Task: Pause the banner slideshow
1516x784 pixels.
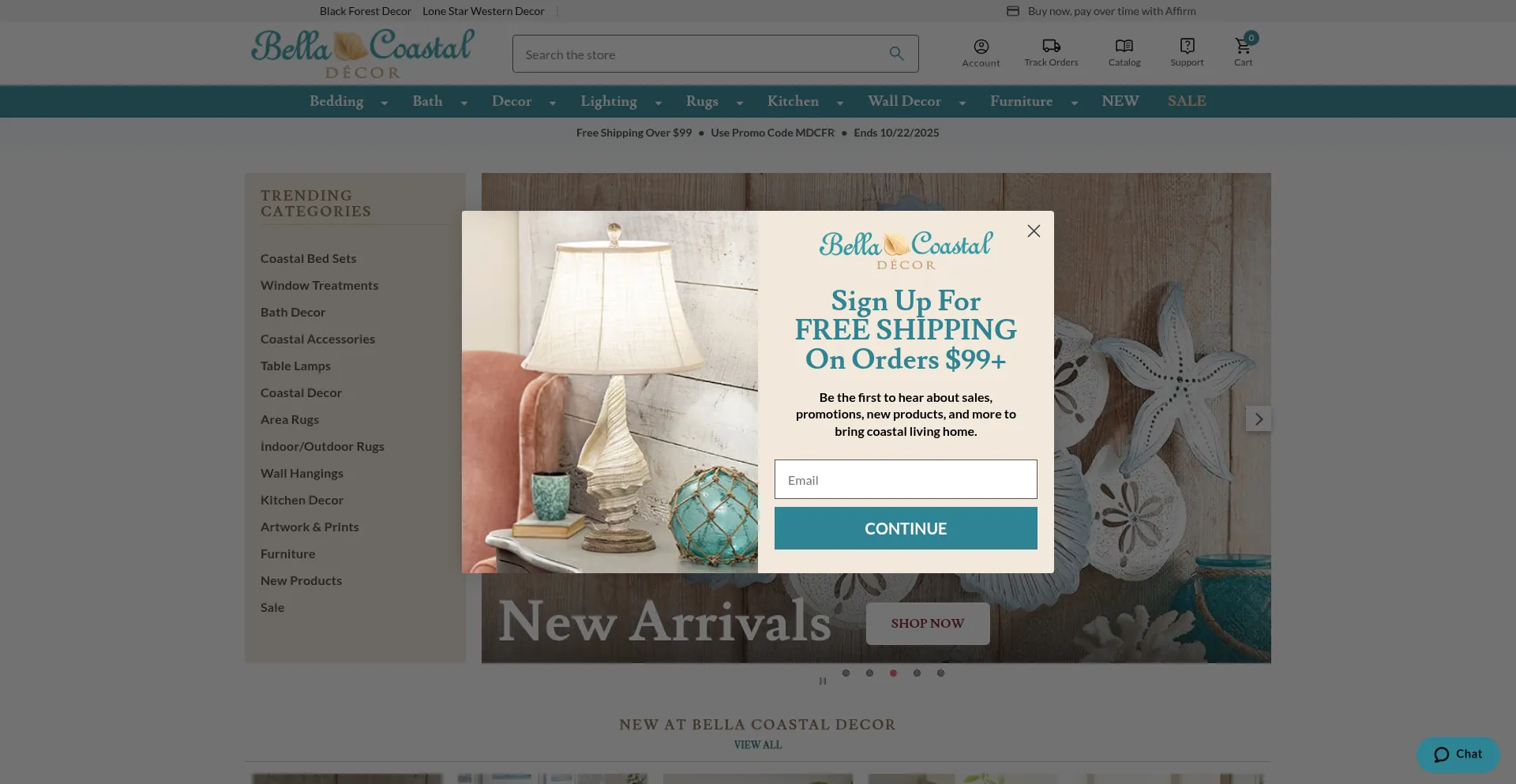Action: [x=823, y=681]
